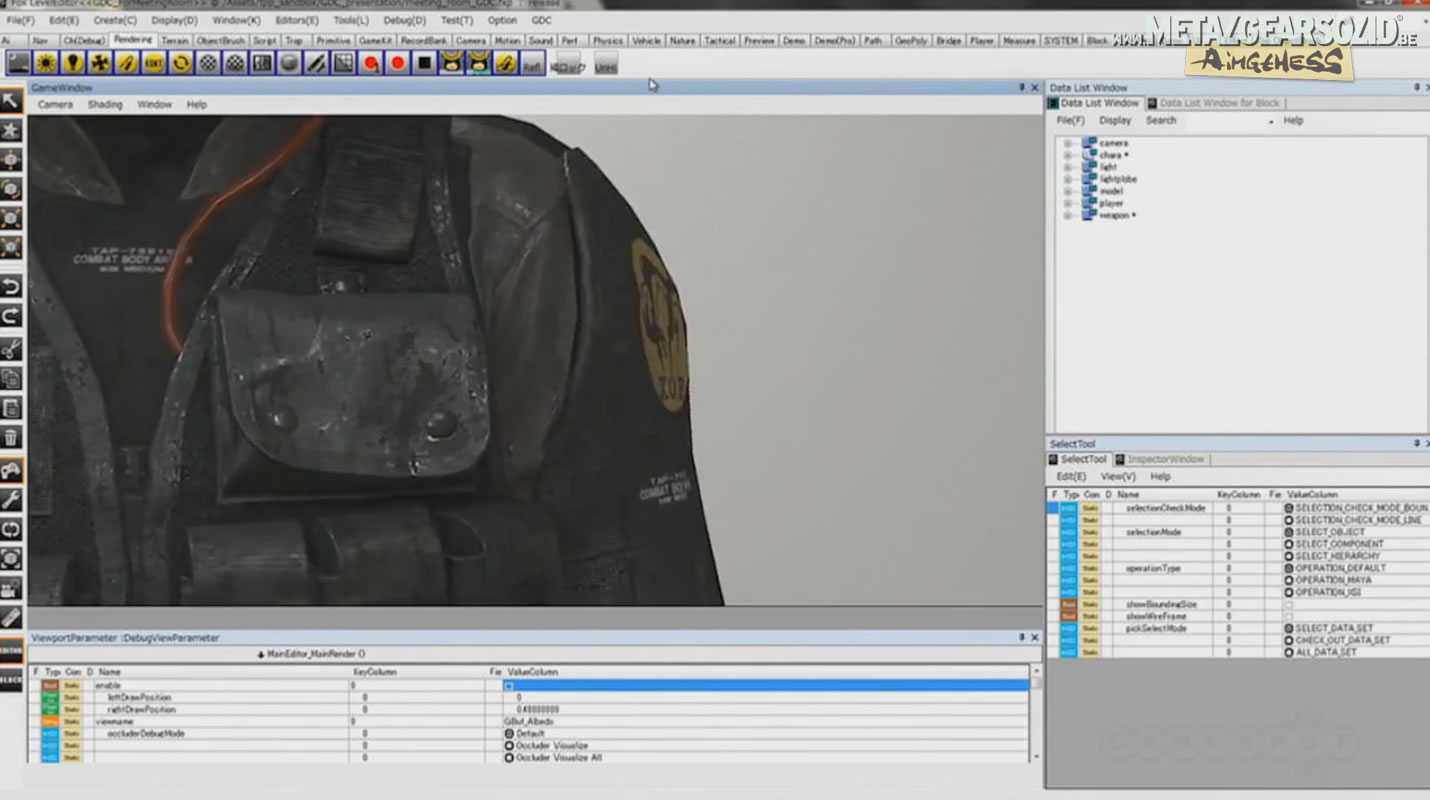Switch to the Physics toolbar tab
The height and width of the screenshot is (800, 1430).
point(607,40)
